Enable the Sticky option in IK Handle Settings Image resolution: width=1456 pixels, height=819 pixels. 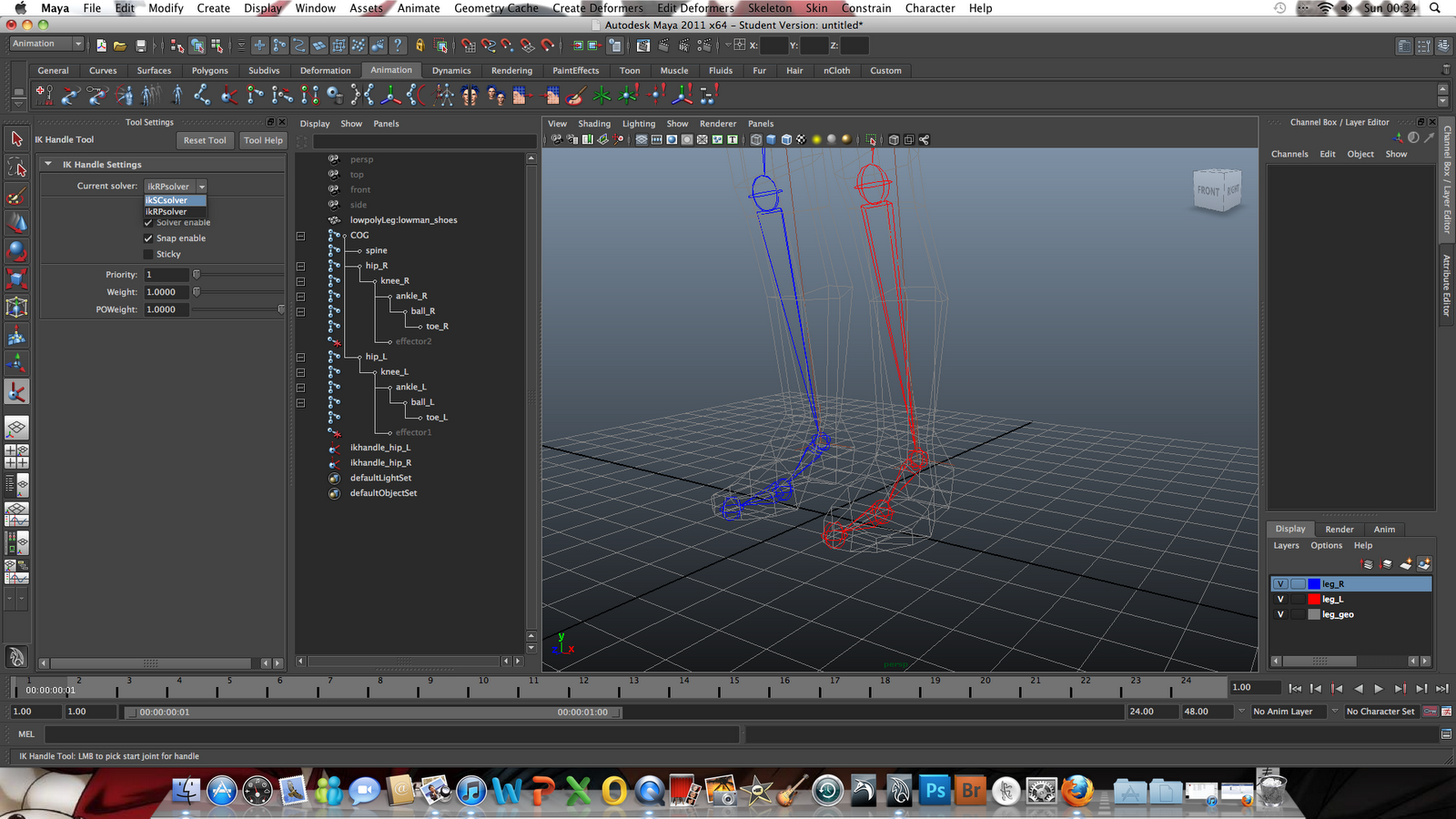click(x=148, y=254)
